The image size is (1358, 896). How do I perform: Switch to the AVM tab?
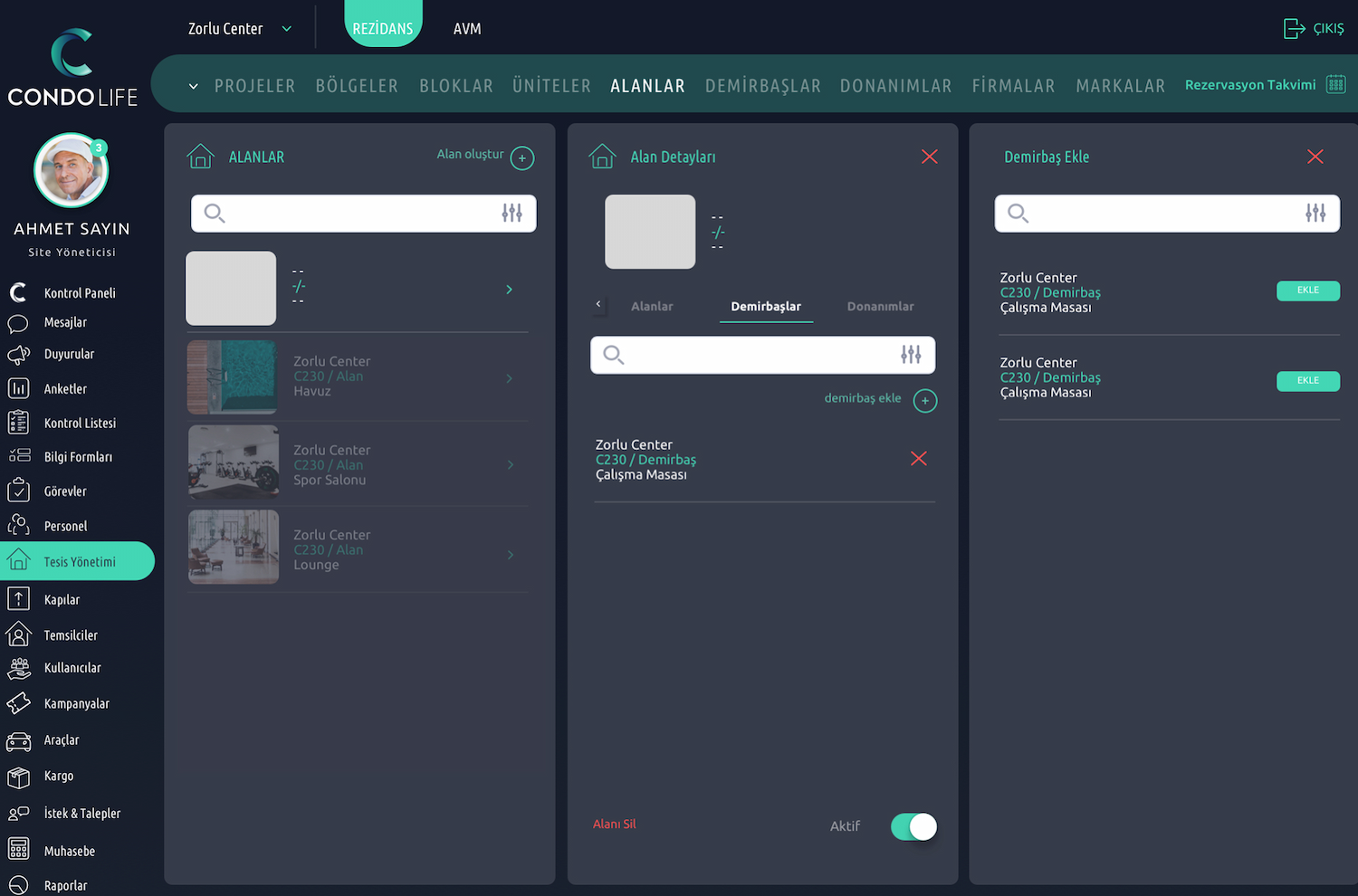[x=467, y=29]
